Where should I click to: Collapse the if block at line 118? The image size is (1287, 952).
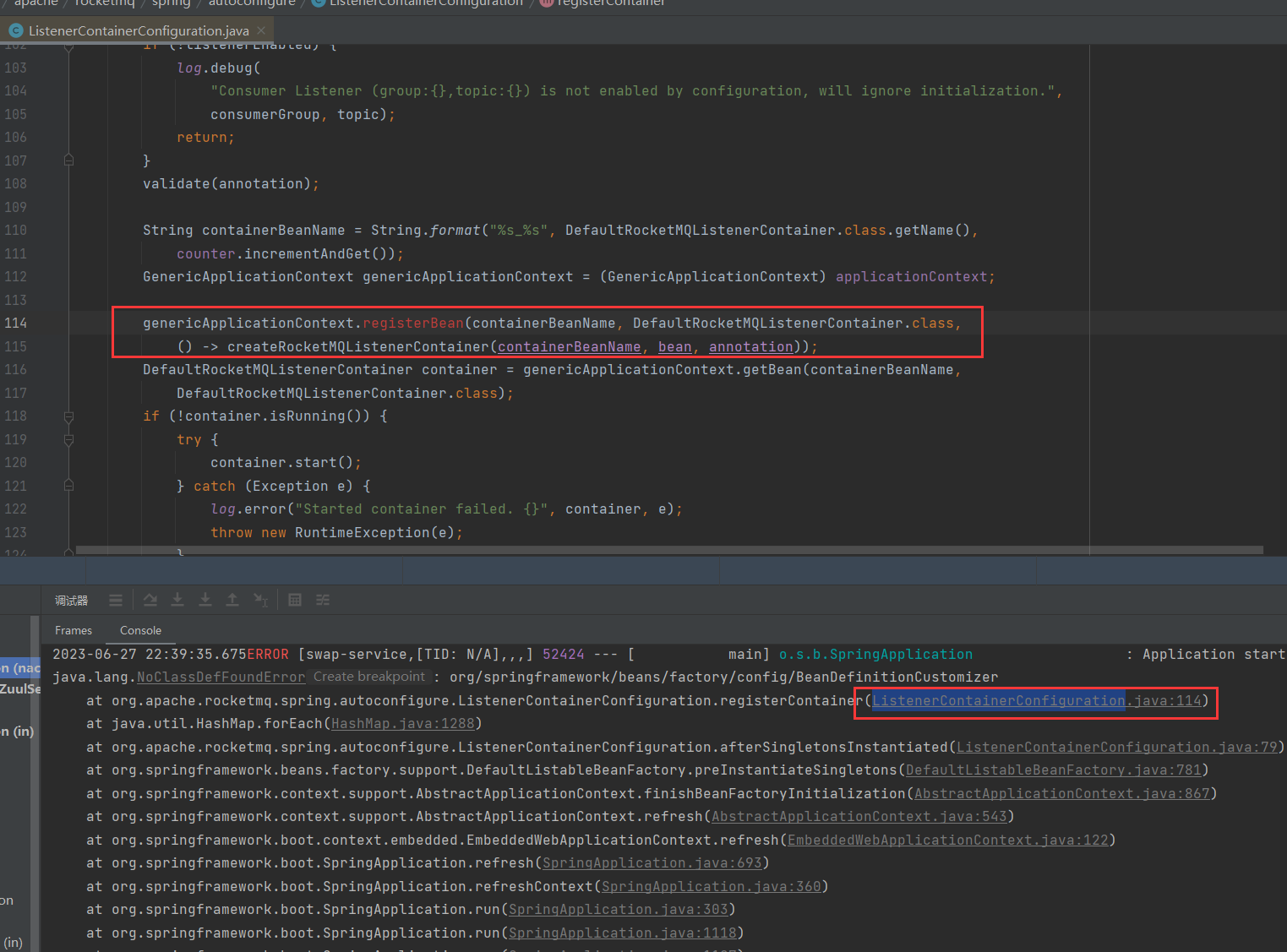point(69,416)
